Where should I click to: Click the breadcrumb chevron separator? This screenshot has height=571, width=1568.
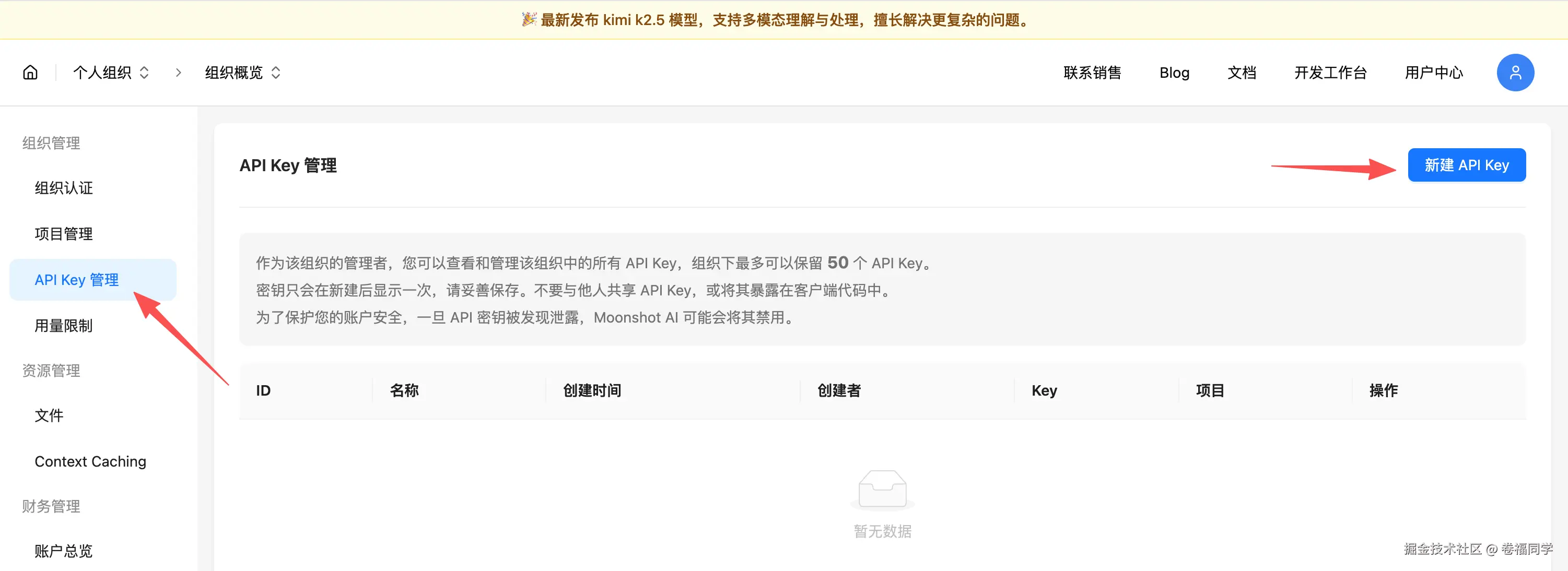(178, 73)
